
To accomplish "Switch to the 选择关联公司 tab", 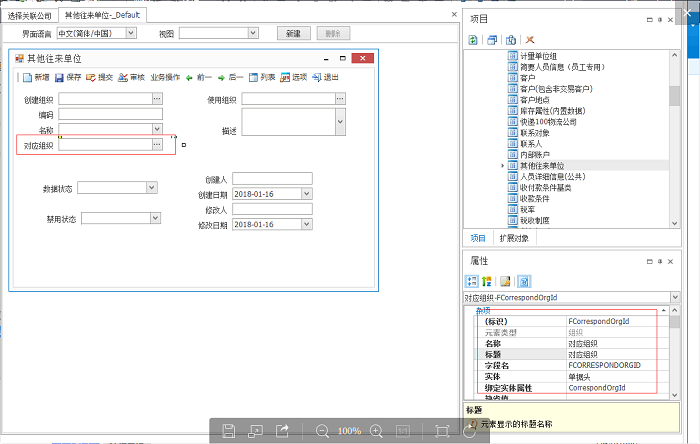I will coord(28,16).
